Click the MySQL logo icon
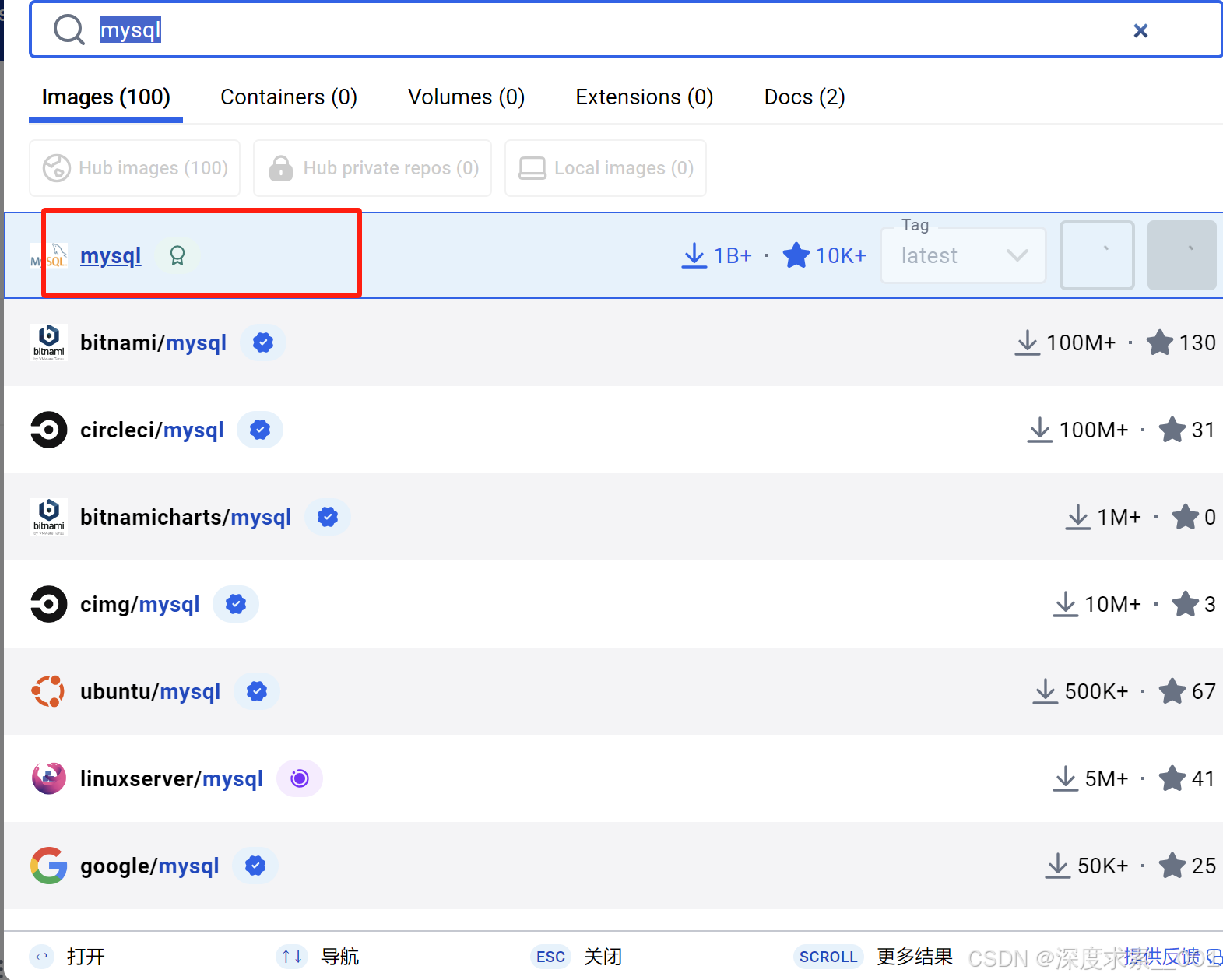Image resolution: width=1223 pixels, height=980 pixels. [x=48, y=255]
